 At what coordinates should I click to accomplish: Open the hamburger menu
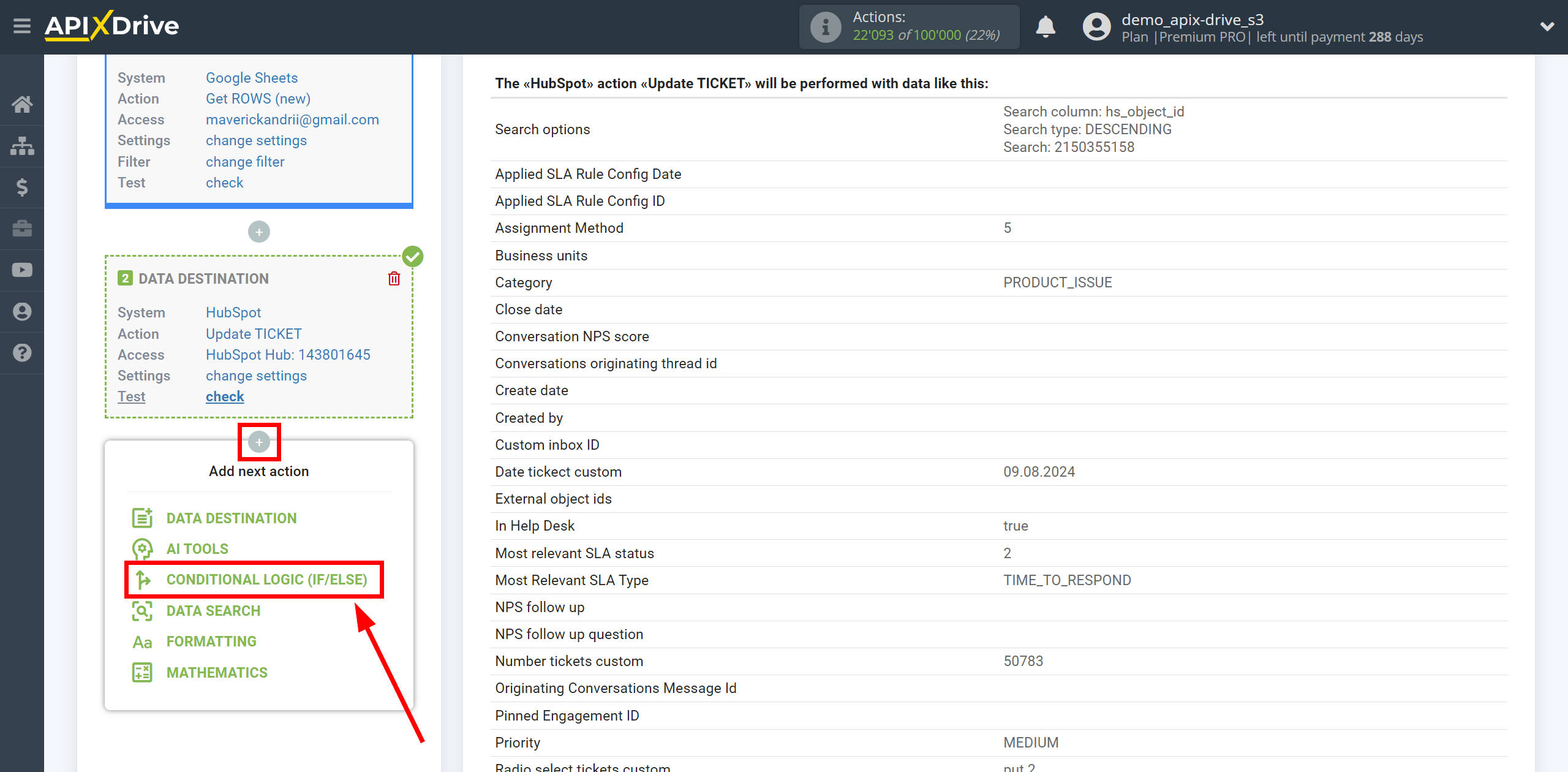[x=22, y=26]
